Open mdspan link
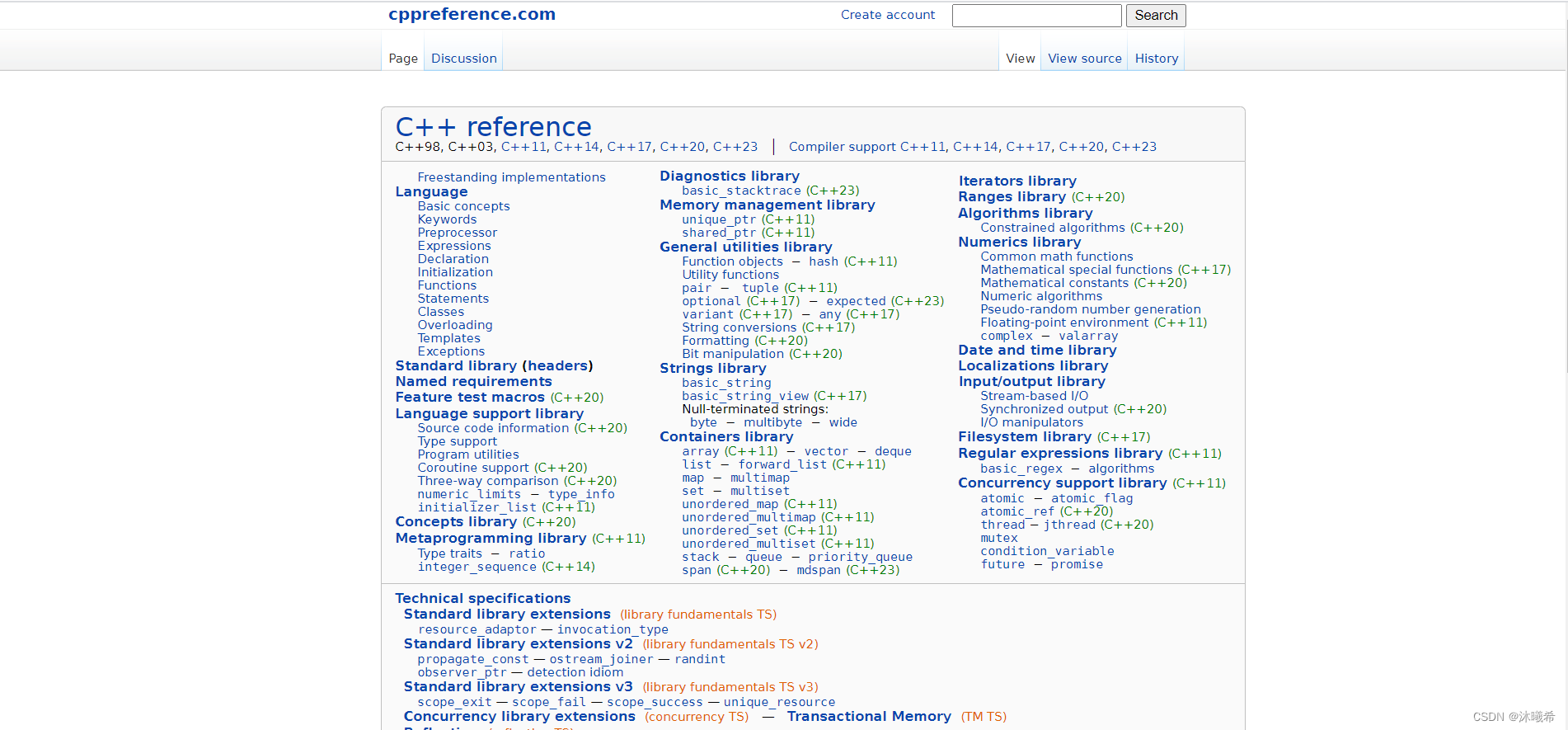1568x730 pixels. pyautogui.click(x=819, y=570)
